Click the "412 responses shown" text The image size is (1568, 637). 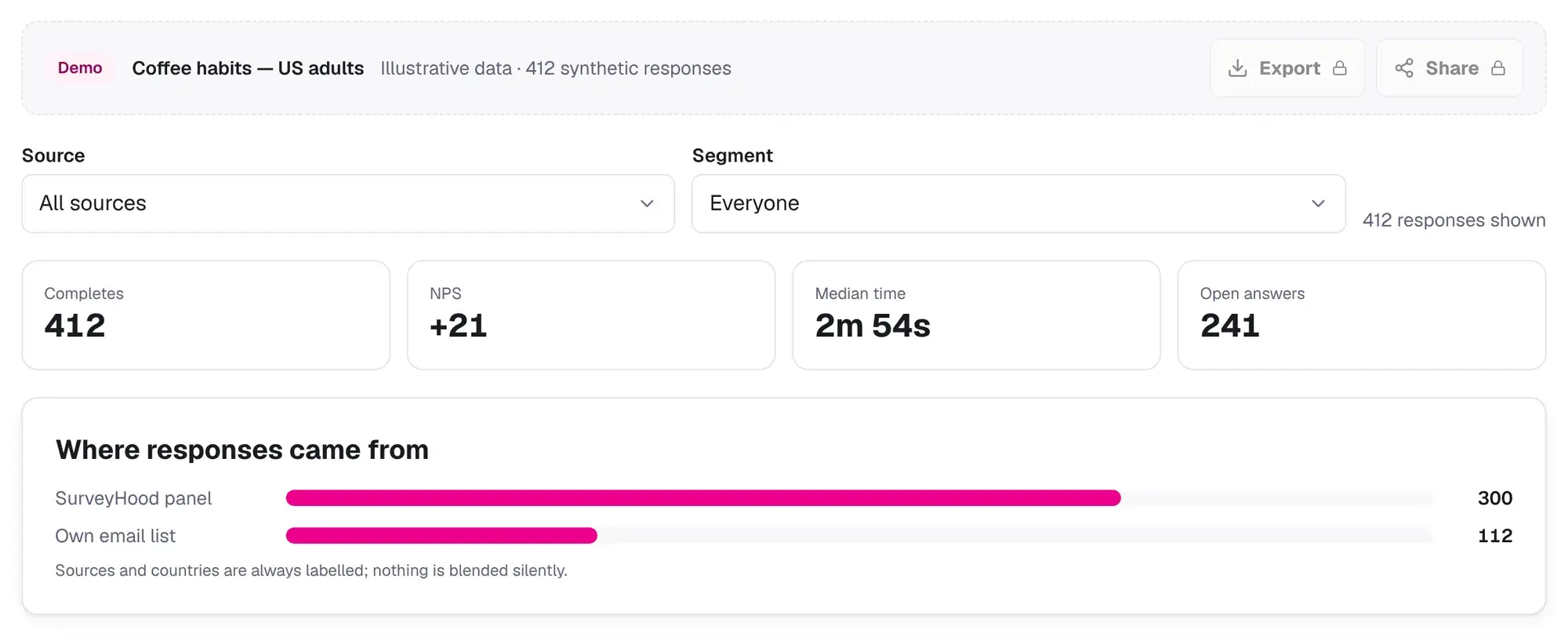click(1454, 220)
